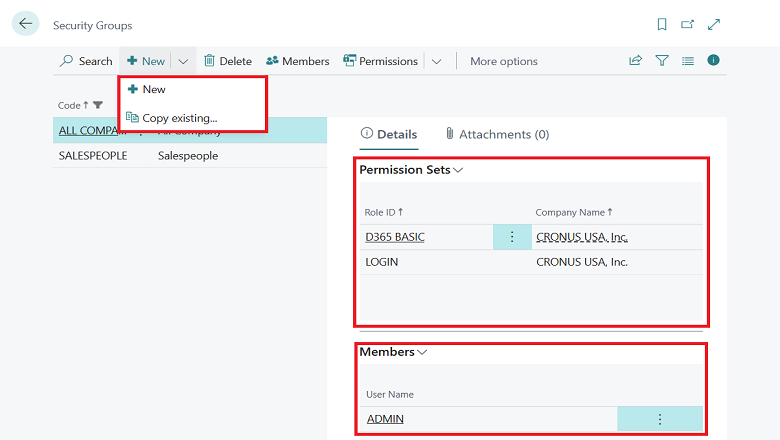Open Members for the group
780x440 pixels.
tap(297, 61)
